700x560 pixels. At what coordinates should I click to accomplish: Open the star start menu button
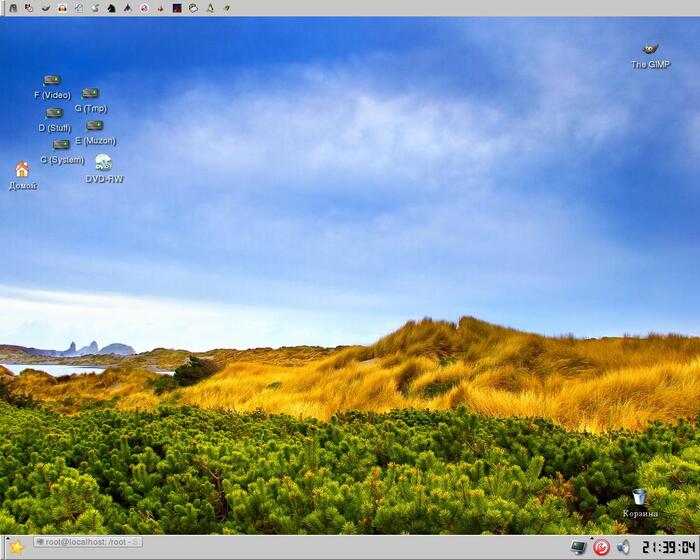(16, 547)
